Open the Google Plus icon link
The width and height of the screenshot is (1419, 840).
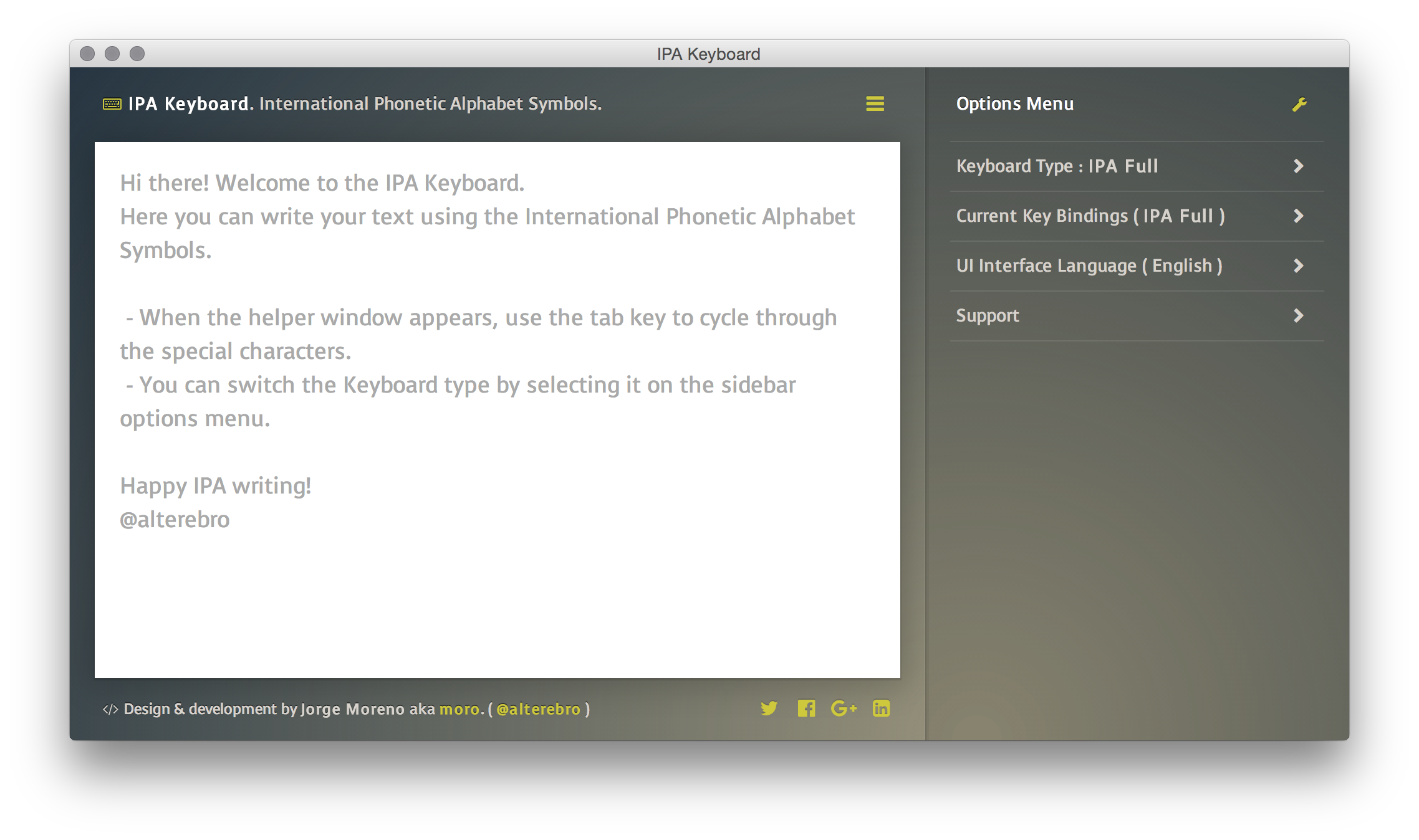844,709
